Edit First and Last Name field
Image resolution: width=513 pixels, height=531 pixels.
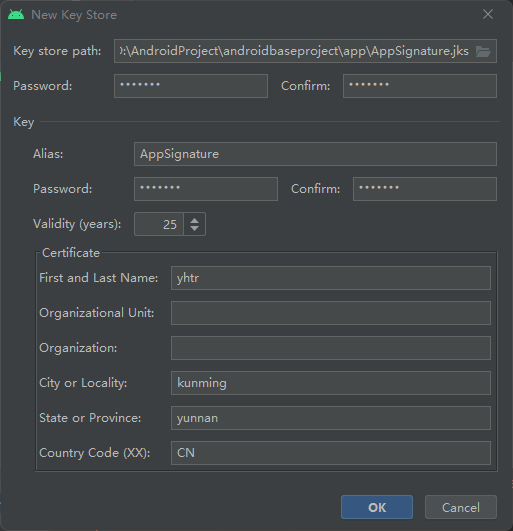pyautogui.click(x=331, y=278)
